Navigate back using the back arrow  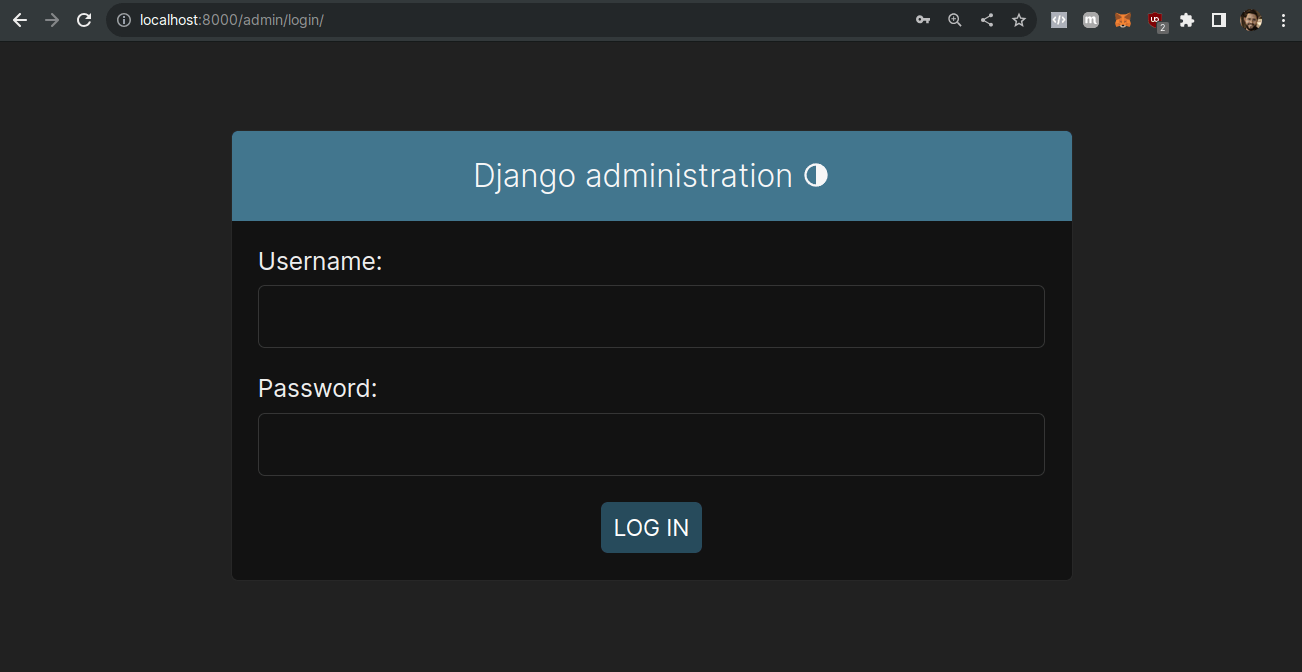pos(19,19)
